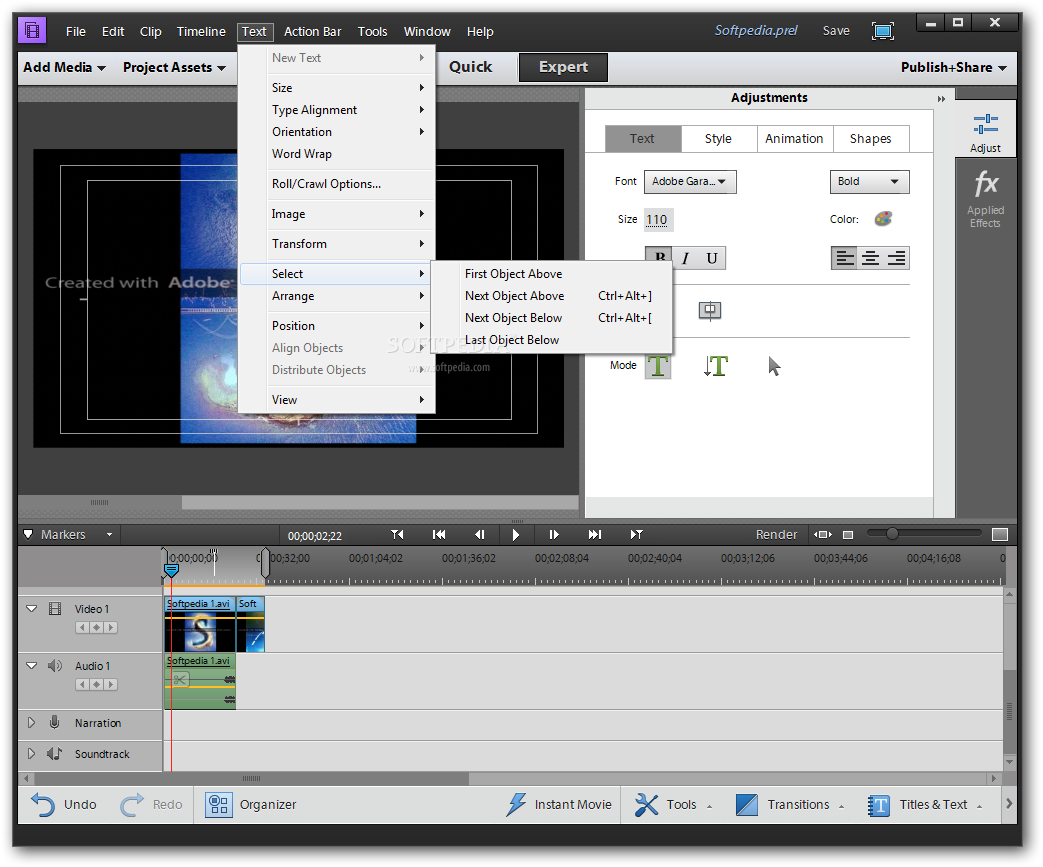The image size is (1043, 867).
Task: Toggle italic text style
Action: [685, 258]
